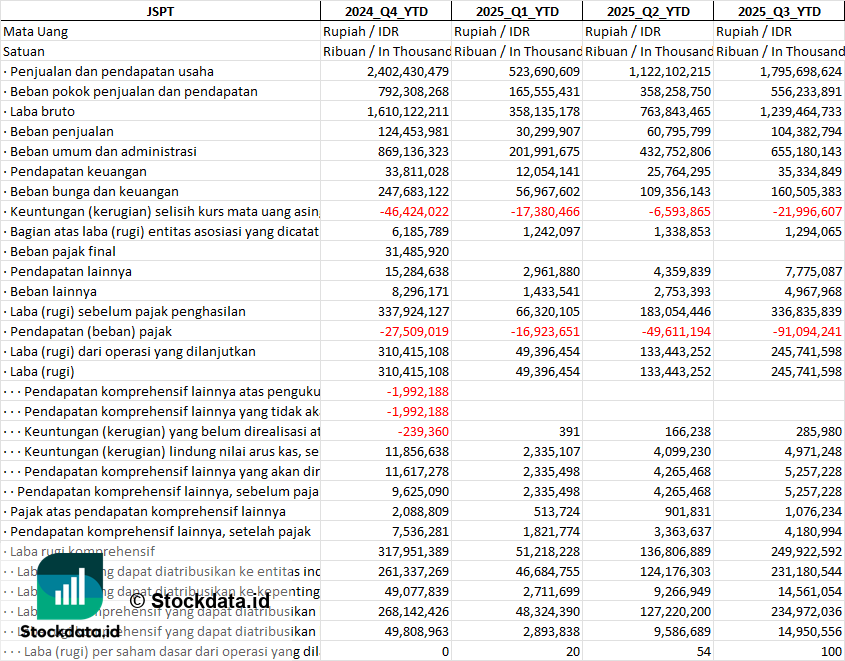The height and width of the screenshot is (661, 845).
Task: Click value 2,402,430,479 in sales row
Action: point(408,72)
